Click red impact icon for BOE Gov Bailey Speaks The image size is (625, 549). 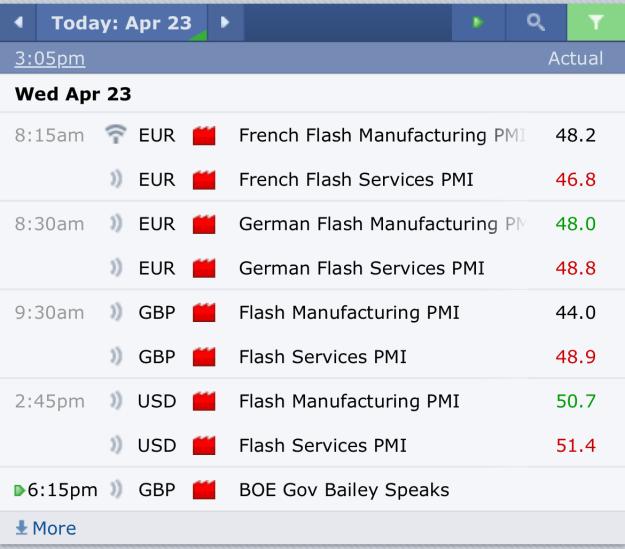204,490
